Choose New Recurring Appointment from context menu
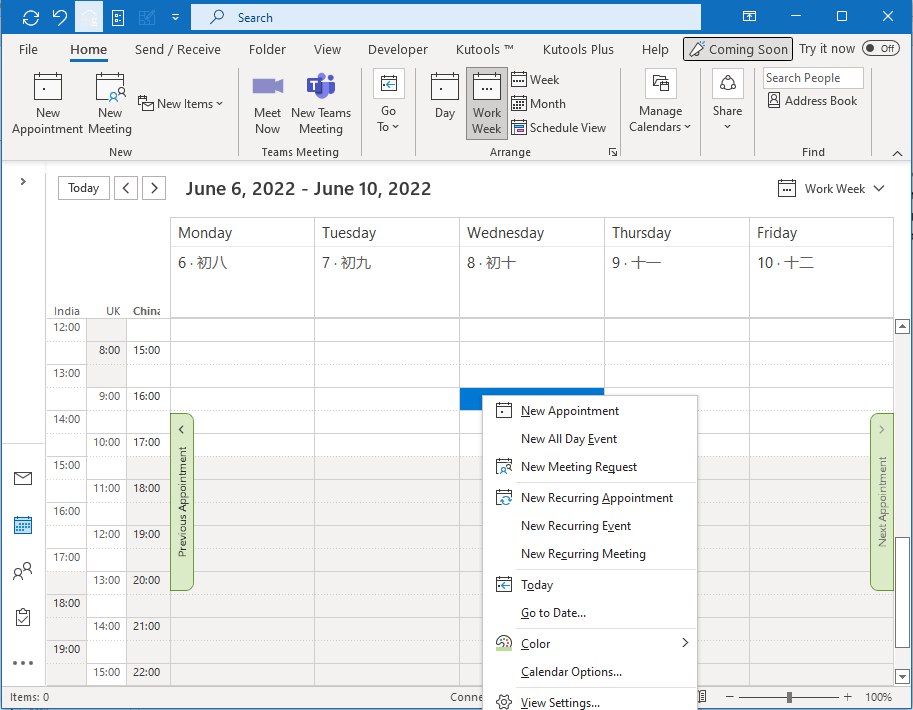The width and height of the screenshot is (913, 710). click(x=596, y=498)
